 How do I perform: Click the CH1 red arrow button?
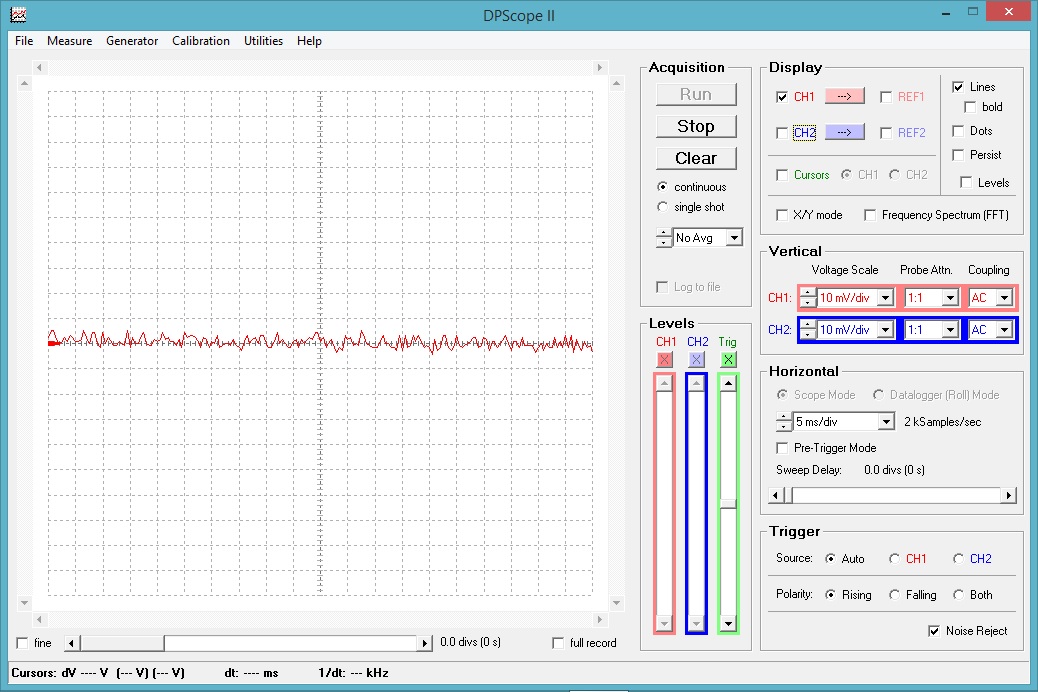(844, 96)
